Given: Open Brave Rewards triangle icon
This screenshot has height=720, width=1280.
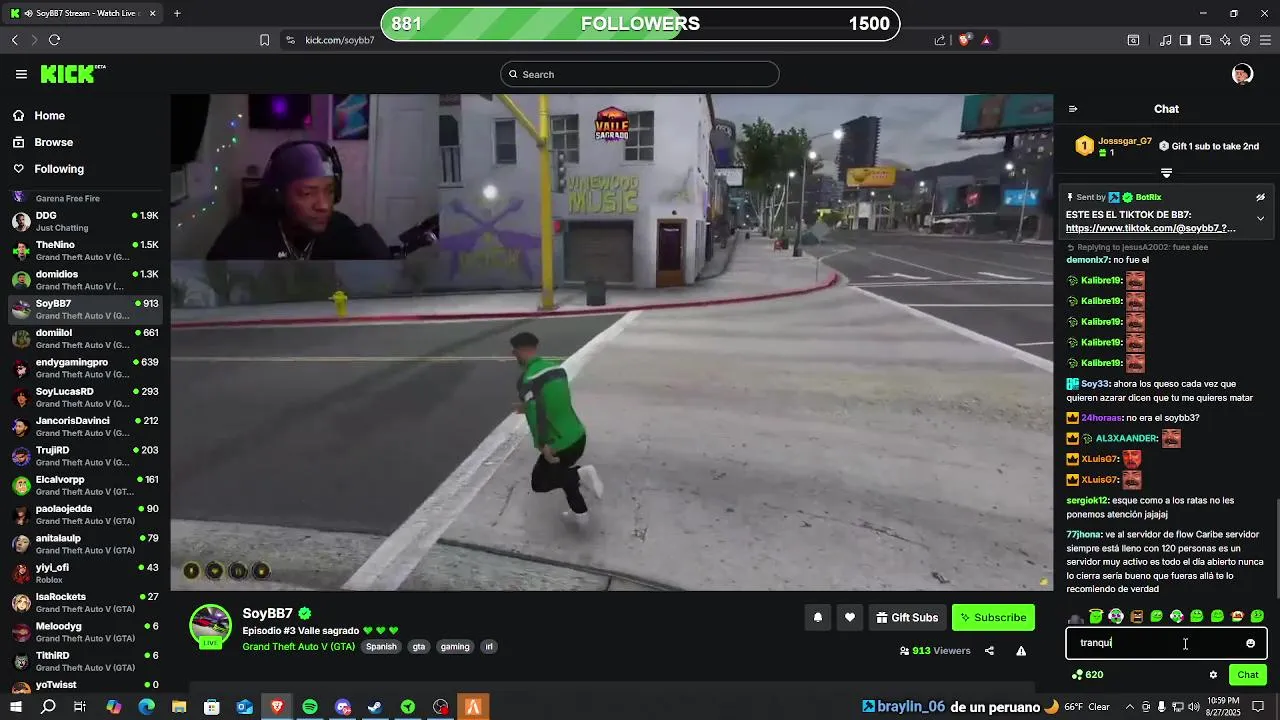Looking at the screenshot, I should pos(986,40).
